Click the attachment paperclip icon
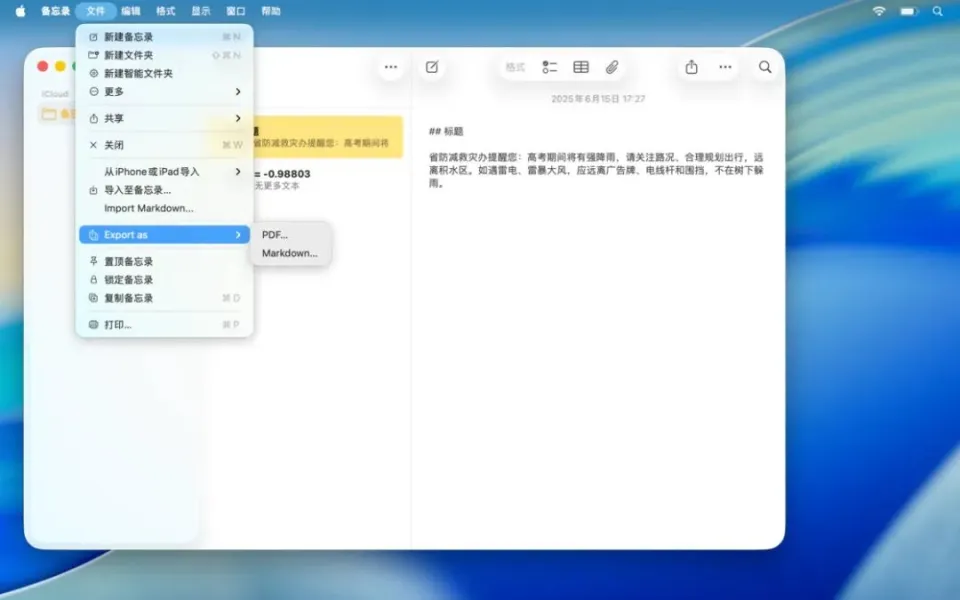 612,67
